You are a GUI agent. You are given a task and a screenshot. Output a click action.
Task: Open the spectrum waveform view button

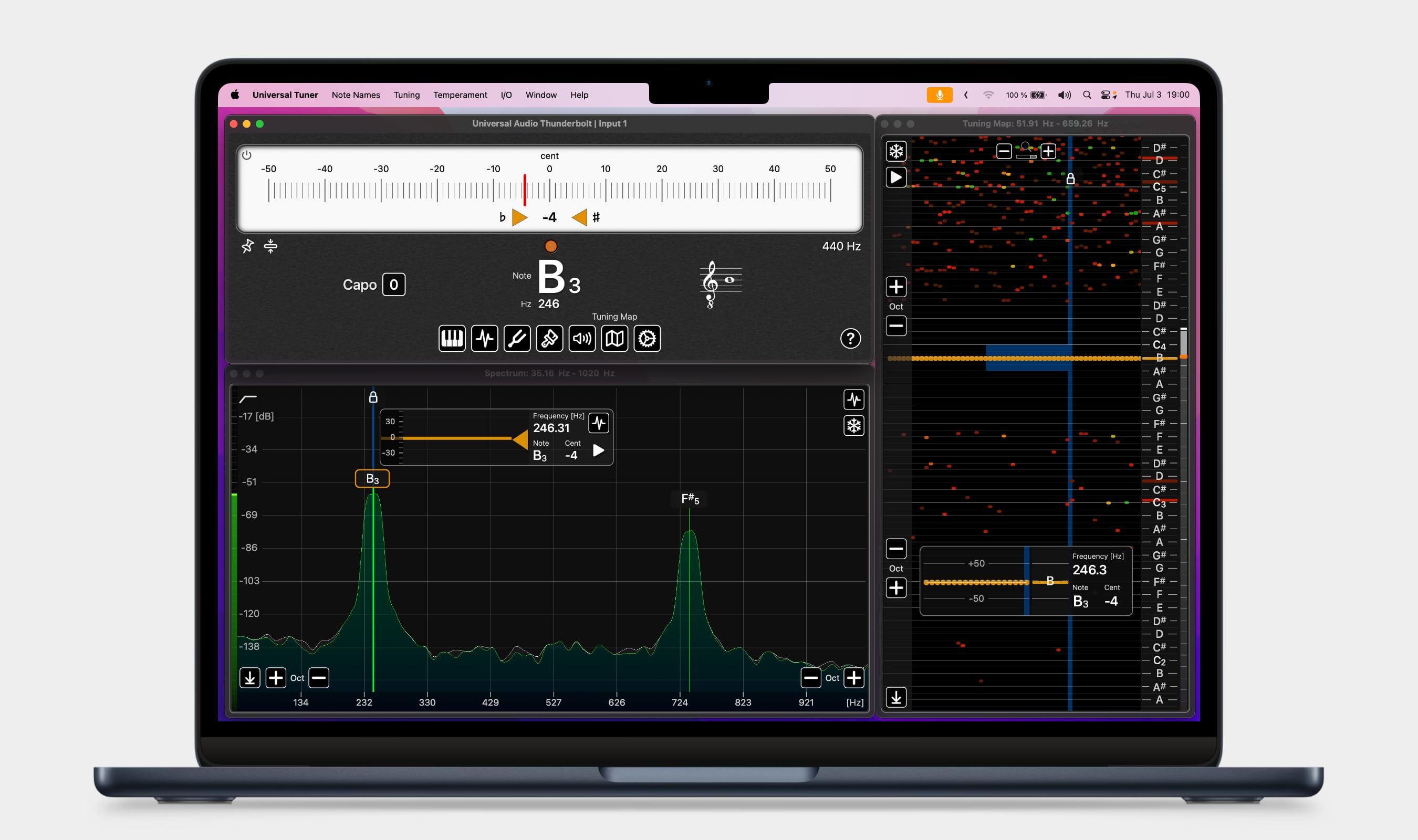click(485, 339)
